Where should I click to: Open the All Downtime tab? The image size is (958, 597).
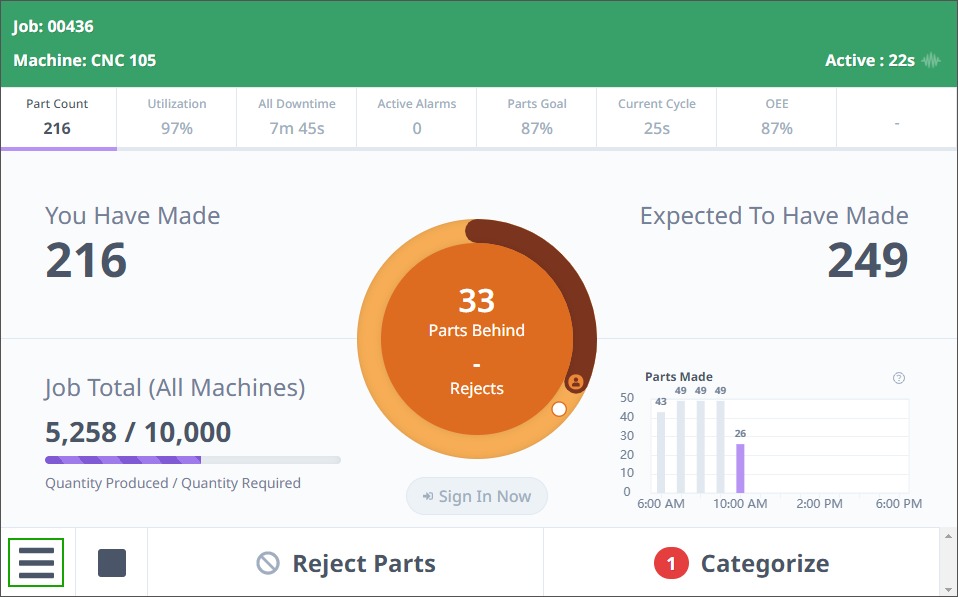point(296,117)
